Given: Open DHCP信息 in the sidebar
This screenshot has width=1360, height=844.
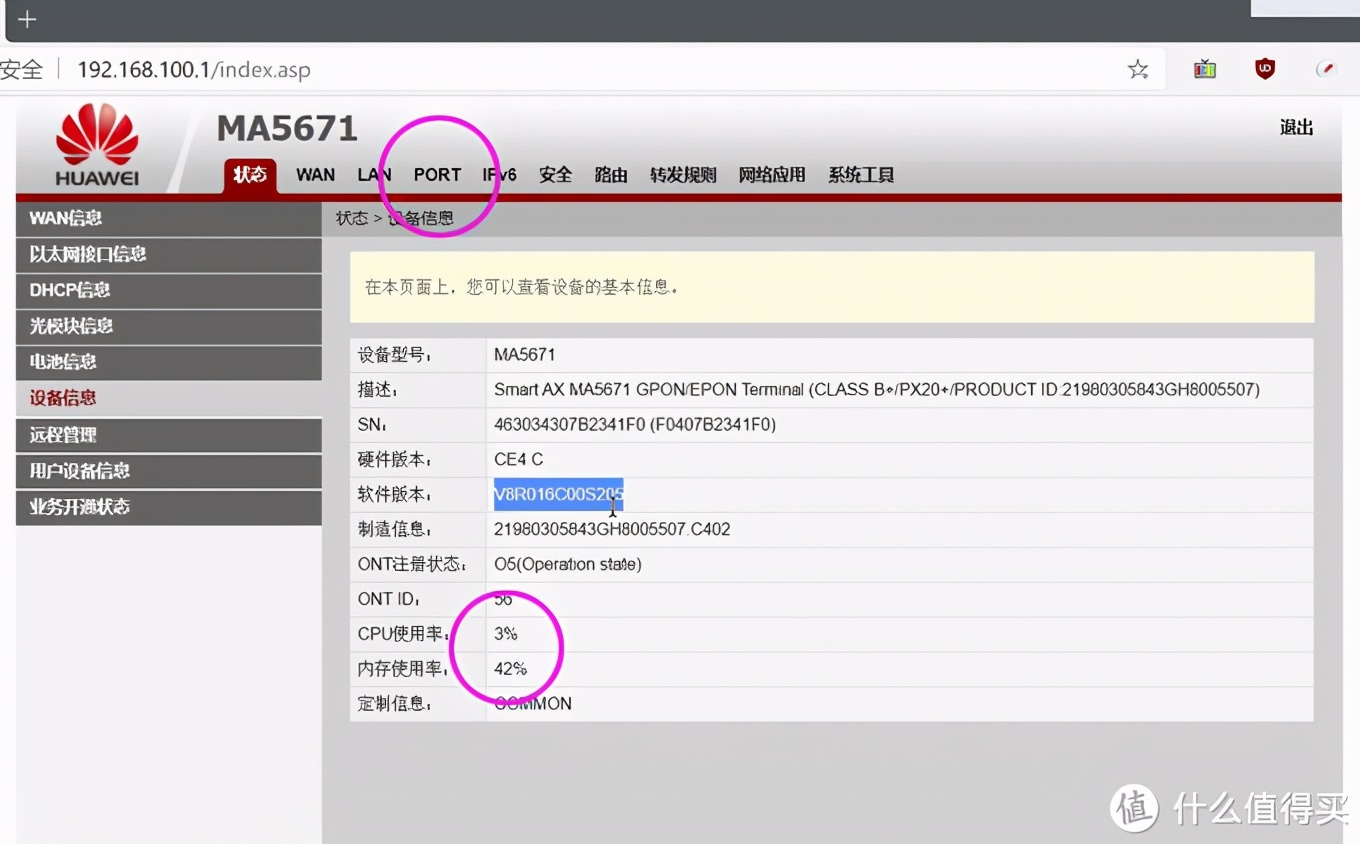Looking at the screenshot, I should [169, 291].
